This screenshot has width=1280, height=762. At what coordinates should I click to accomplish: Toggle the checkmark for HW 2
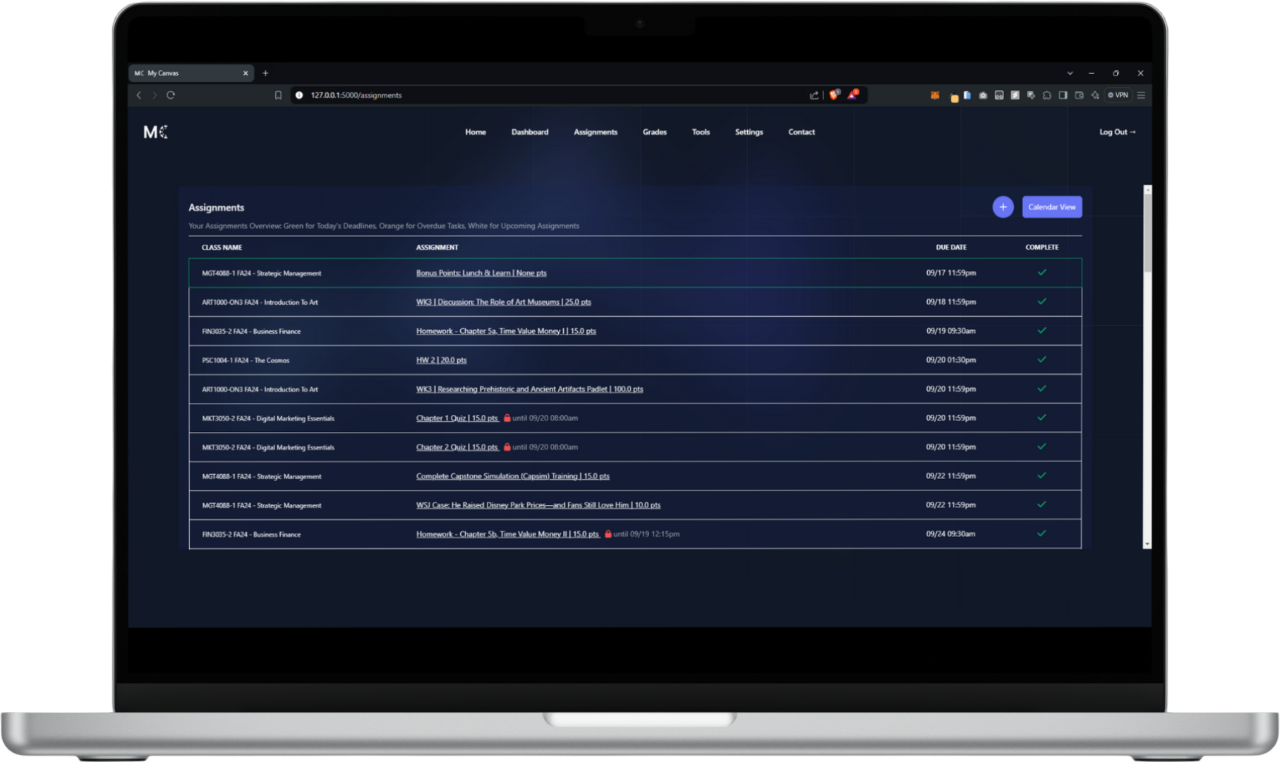(x=1041, y=359)
